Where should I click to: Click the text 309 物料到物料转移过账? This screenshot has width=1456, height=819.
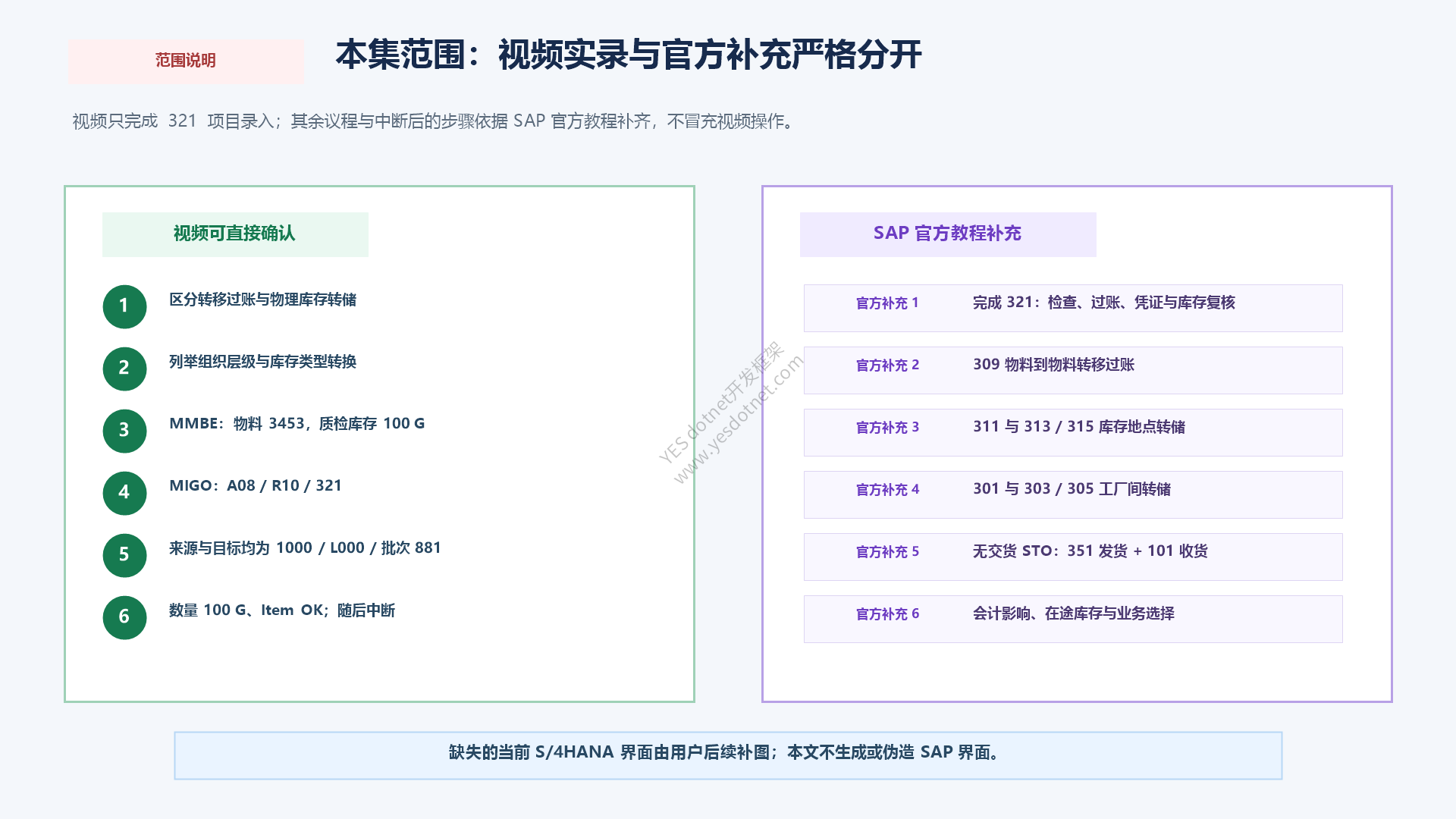[1054, 365]
